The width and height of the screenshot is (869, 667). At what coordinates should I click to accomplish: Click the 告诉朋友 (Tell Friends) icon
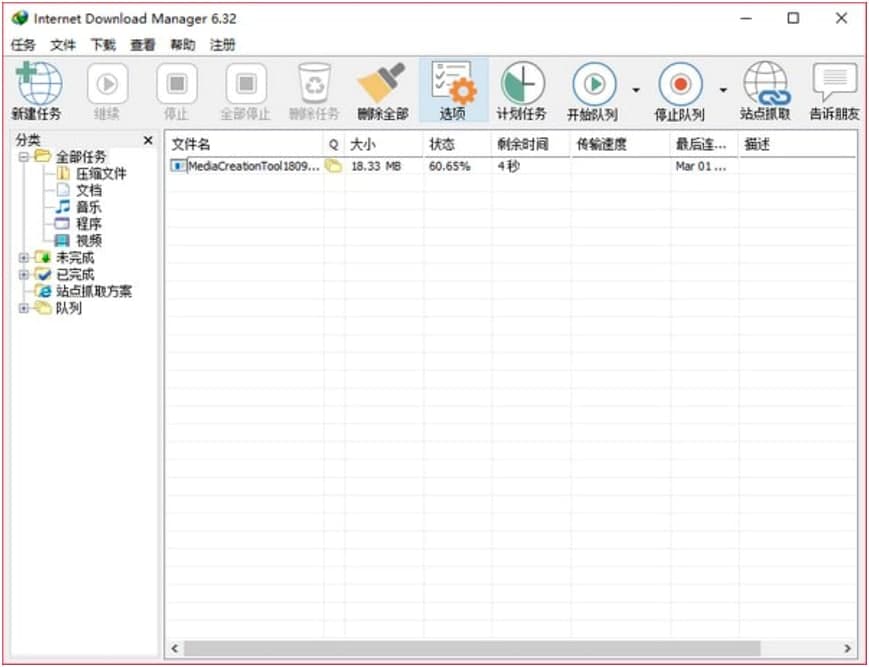pyautogui.click(x=831, y=88)
